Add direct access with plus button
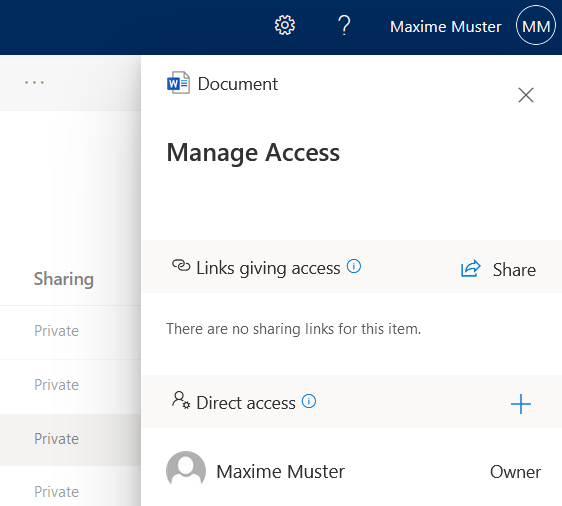 pyautogui.click(x=521, y=404)
